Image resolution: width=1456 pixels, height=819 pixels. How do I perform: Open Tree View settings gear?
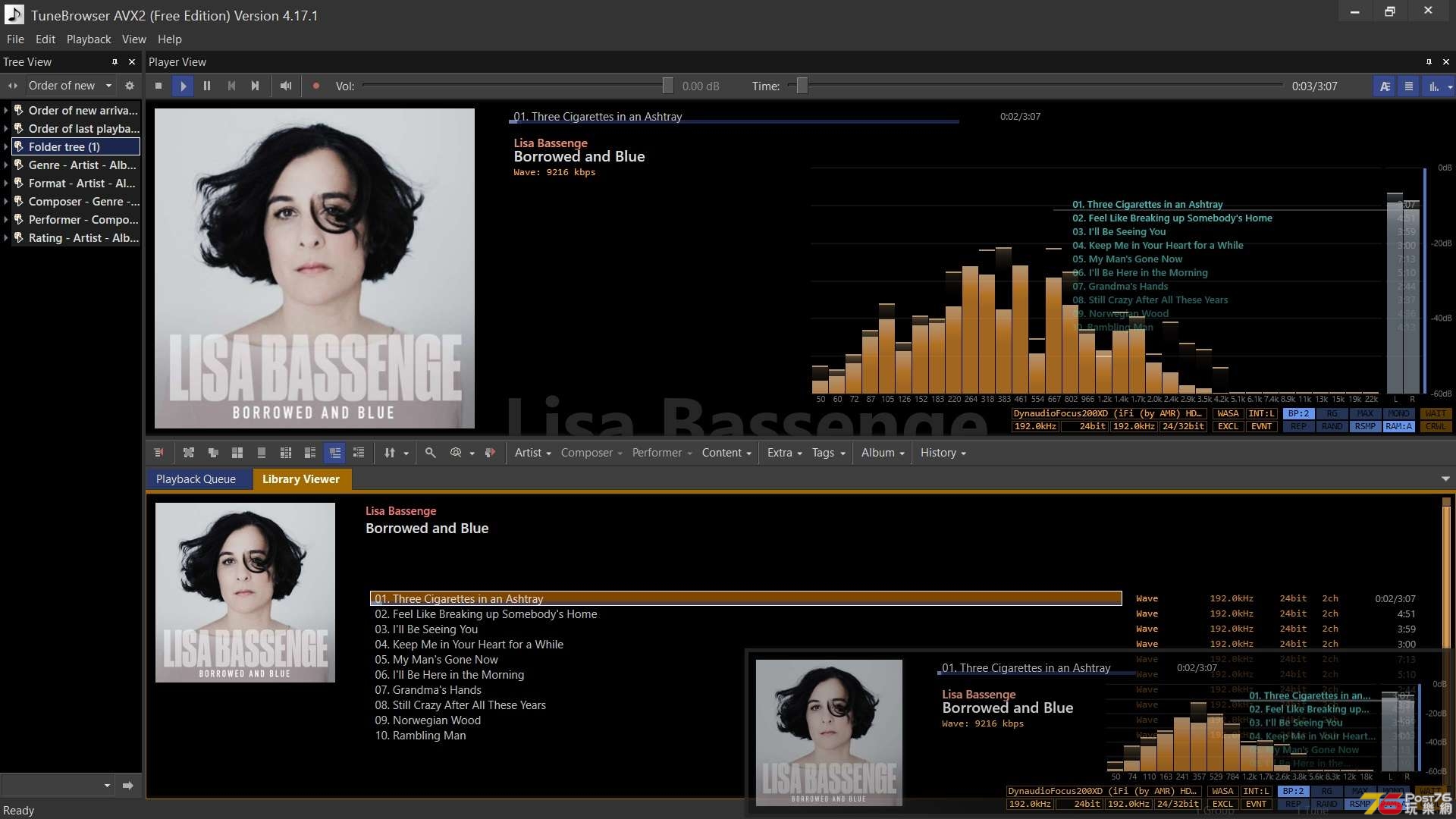[130, 86]
